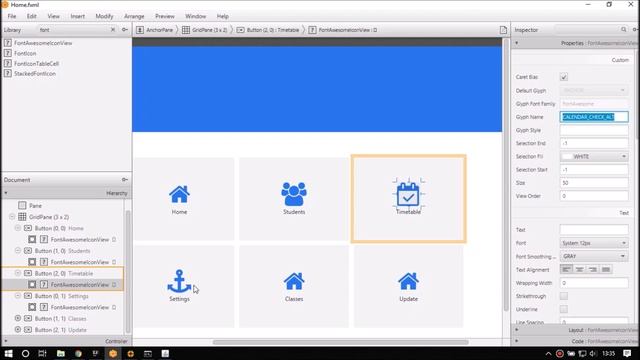Click the Update house icon on the canvas

[x=408, y=281]
